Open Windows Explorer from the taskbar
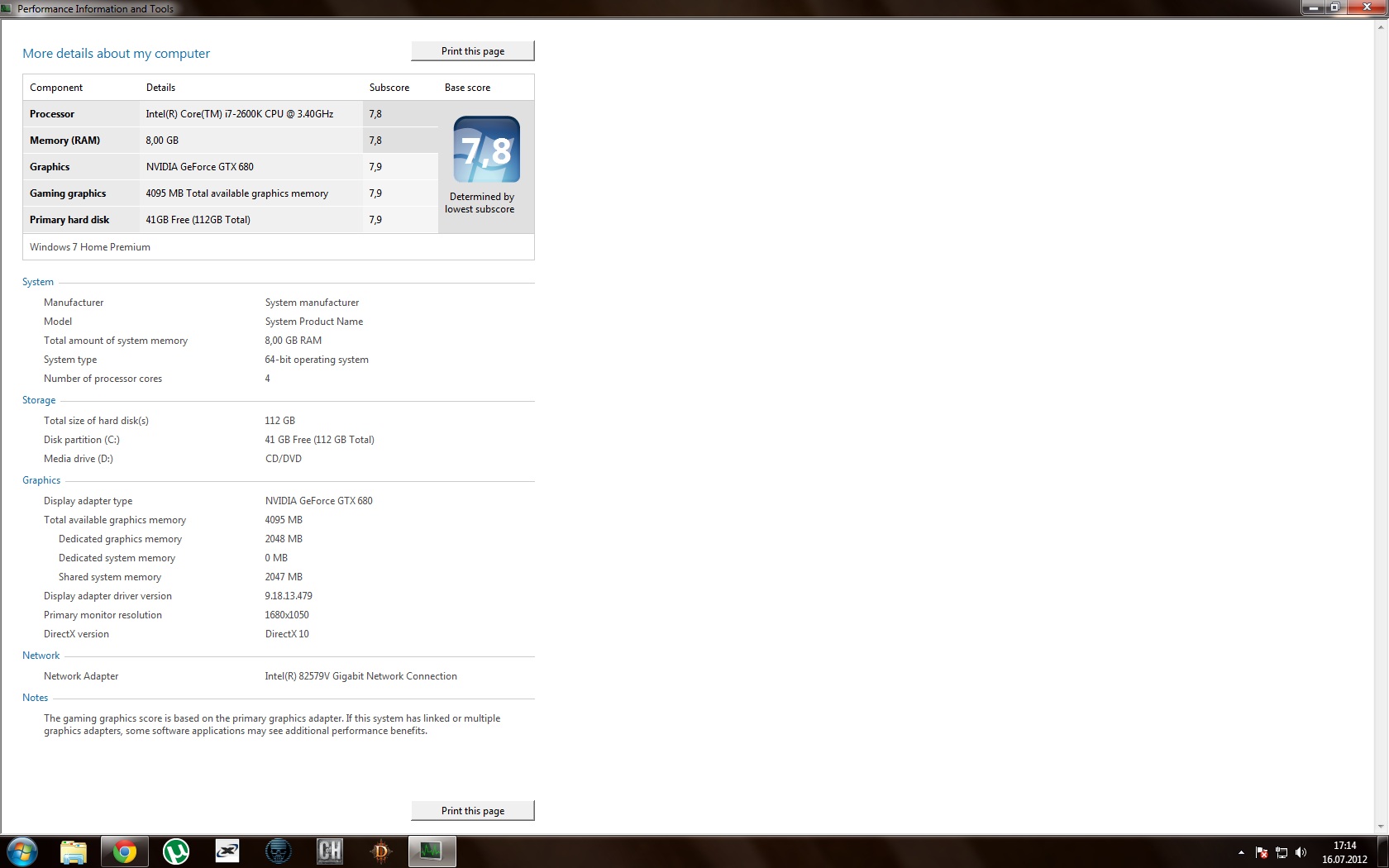 tap(74, 851)
